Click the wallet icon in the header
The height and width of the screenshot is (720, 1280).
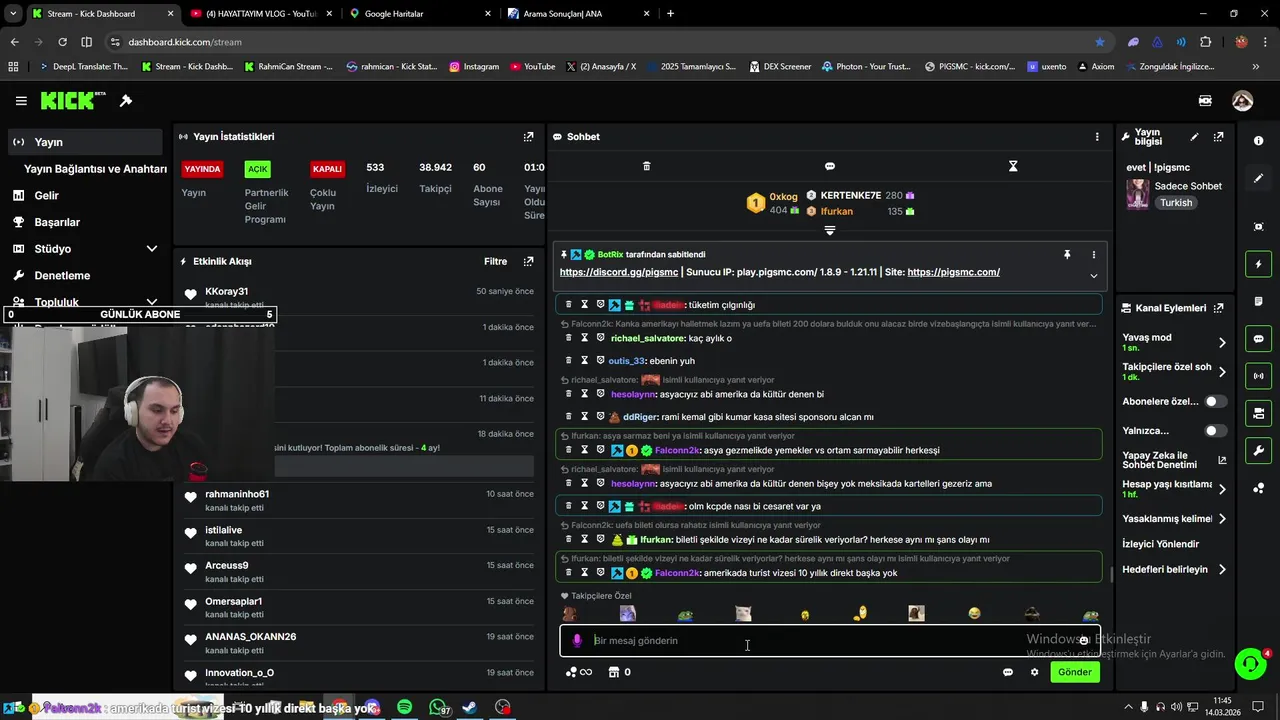point(1205,101)
